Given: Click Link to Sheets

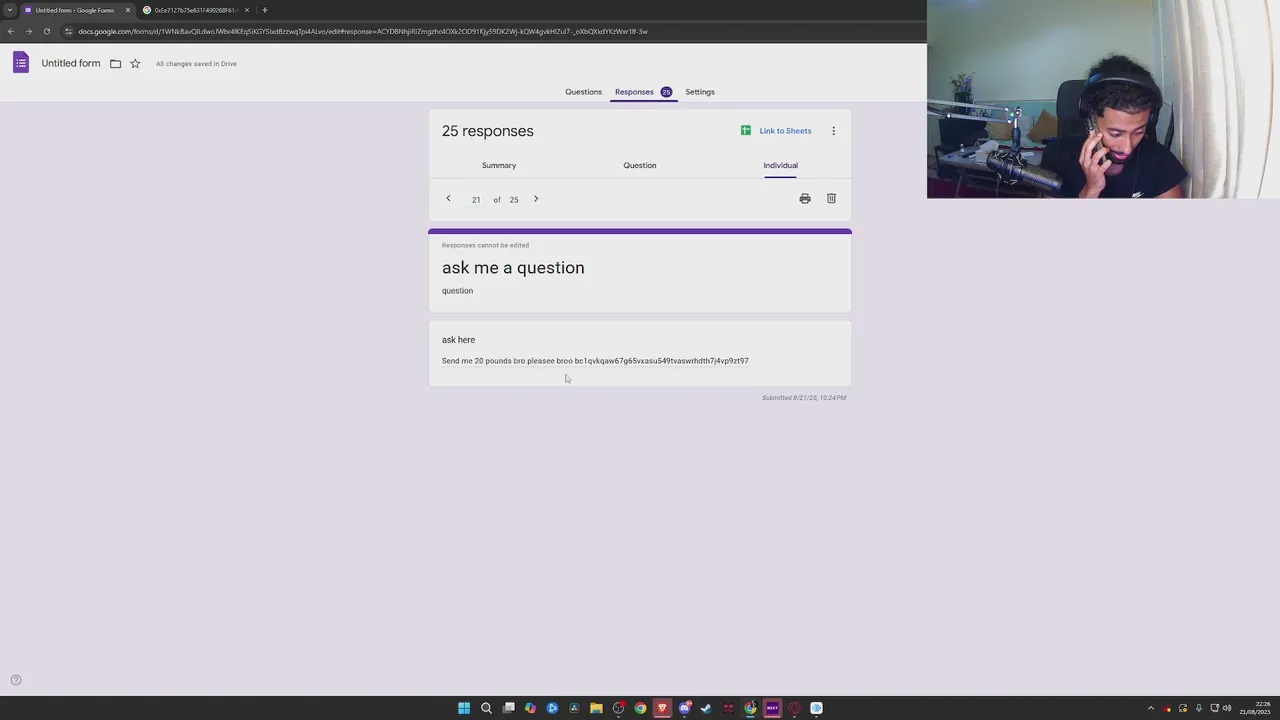Looking at the screenshot, I should click(776, 131).
